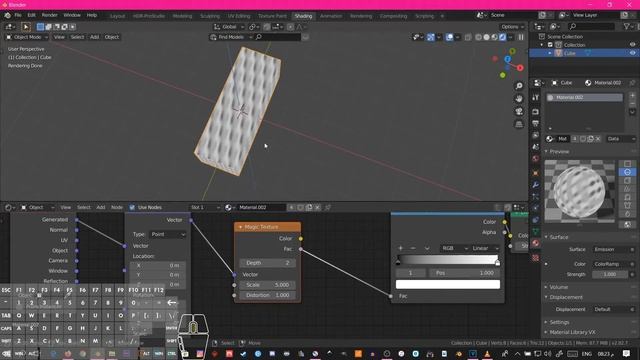Click the material preview sphere thumbnail
The height and width of the screenshot is (360, 640).
580,191
